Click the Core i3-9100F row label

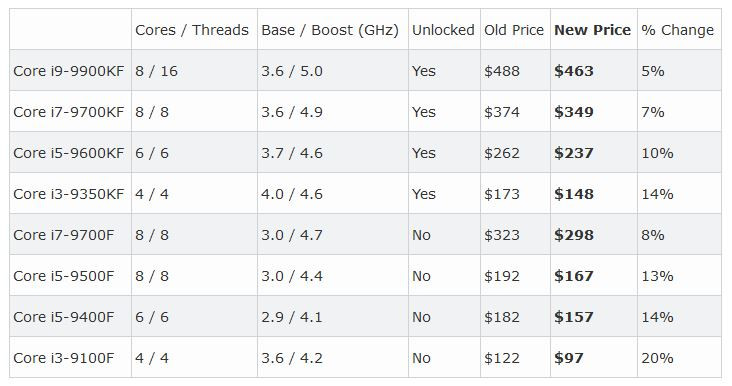point(63,358)
